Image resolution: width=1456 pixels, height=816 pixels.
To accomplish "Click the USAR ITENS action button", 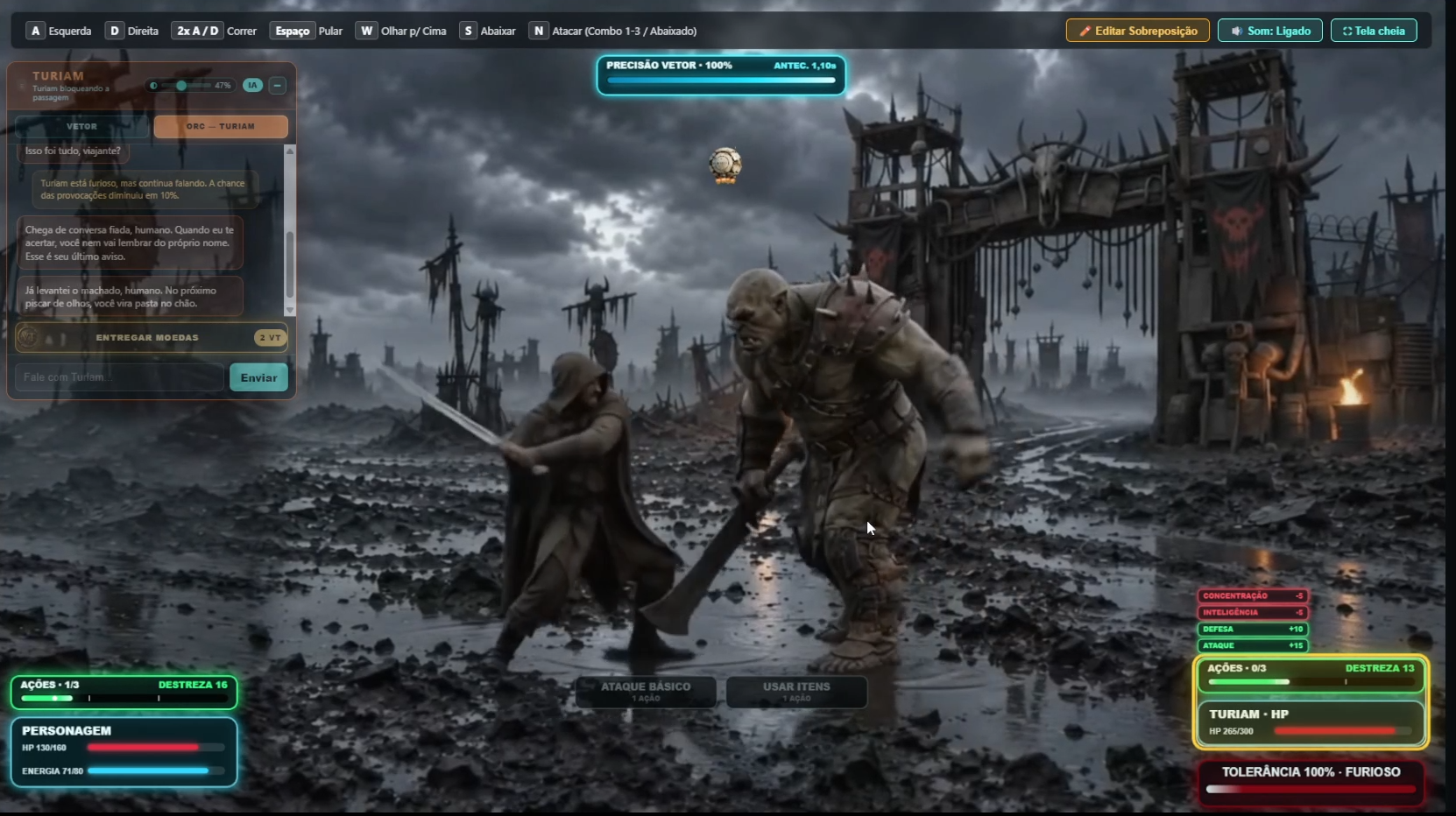I will tap(796, 692).
